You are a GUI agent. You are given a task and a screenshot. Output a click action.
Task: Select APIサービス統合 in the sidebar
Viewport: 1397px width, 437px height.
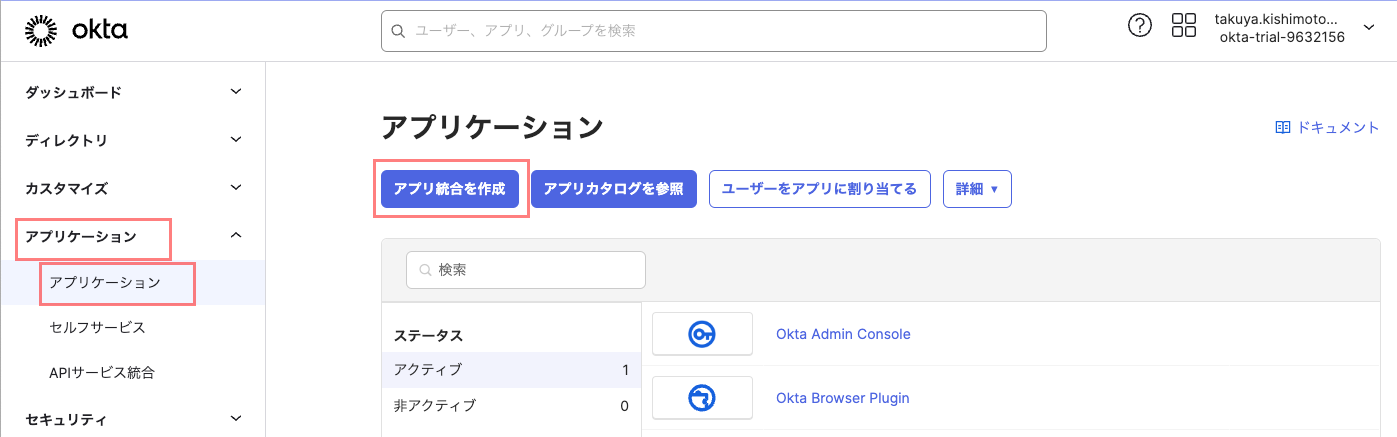pos(102,373)
